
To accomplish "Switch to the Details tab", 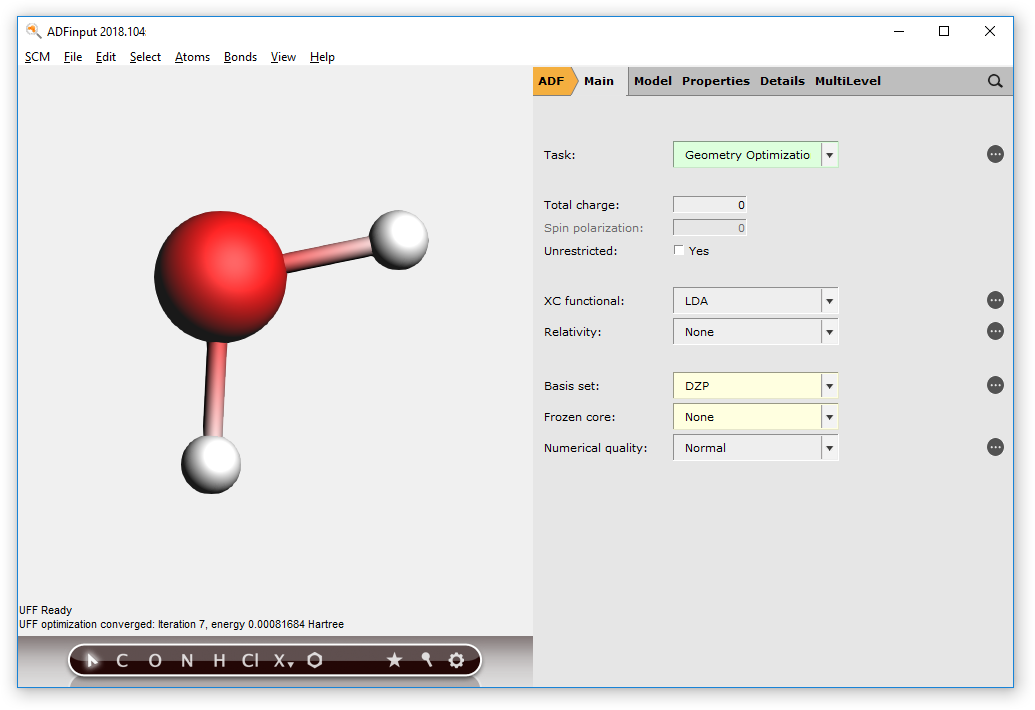I will [x=782, y=81].
